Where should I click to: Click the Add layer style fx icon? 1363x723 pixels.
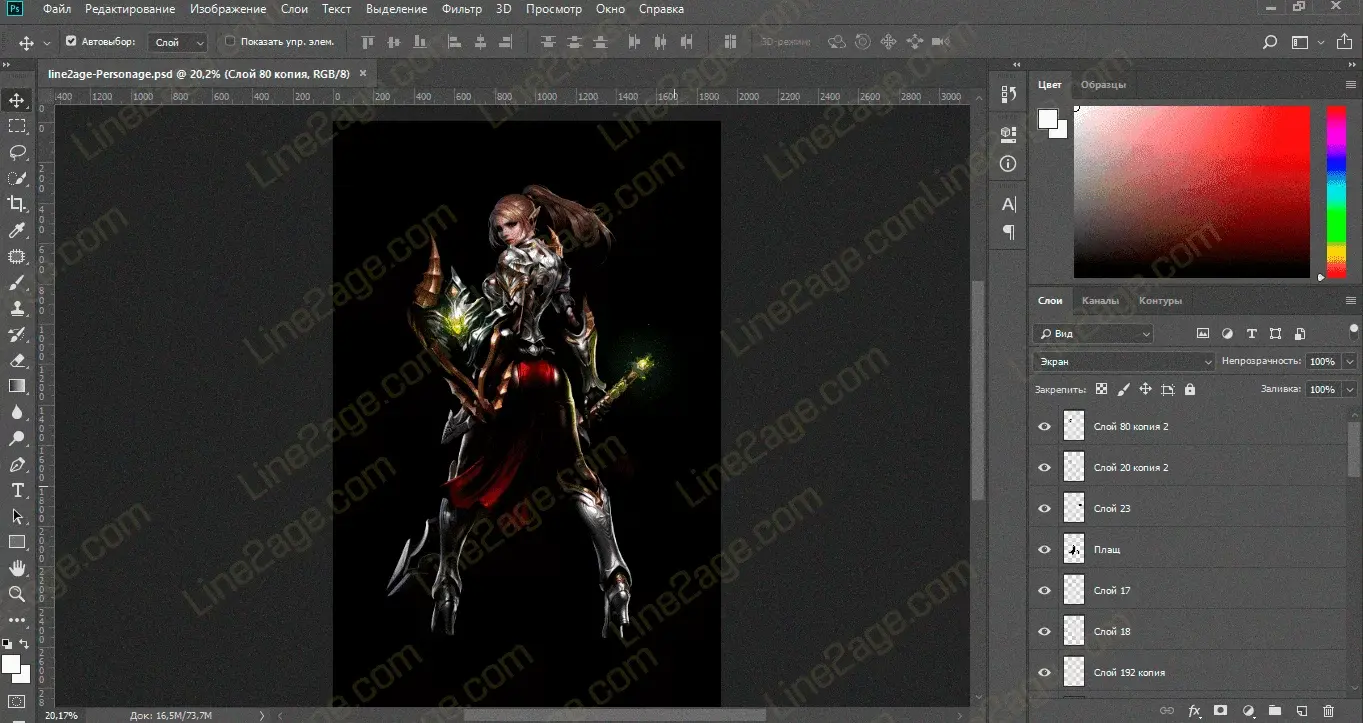[1194, 711]
